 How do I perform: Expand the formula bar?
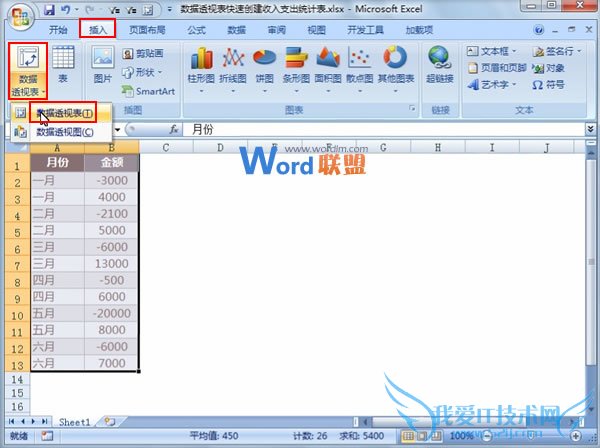[590, 129]
